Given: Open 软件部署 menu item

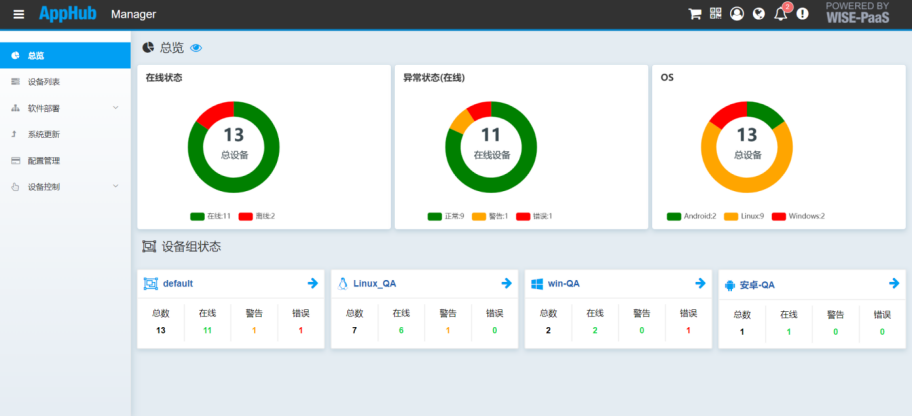Looking at the screenshot, I should click(x=65, y=108).
